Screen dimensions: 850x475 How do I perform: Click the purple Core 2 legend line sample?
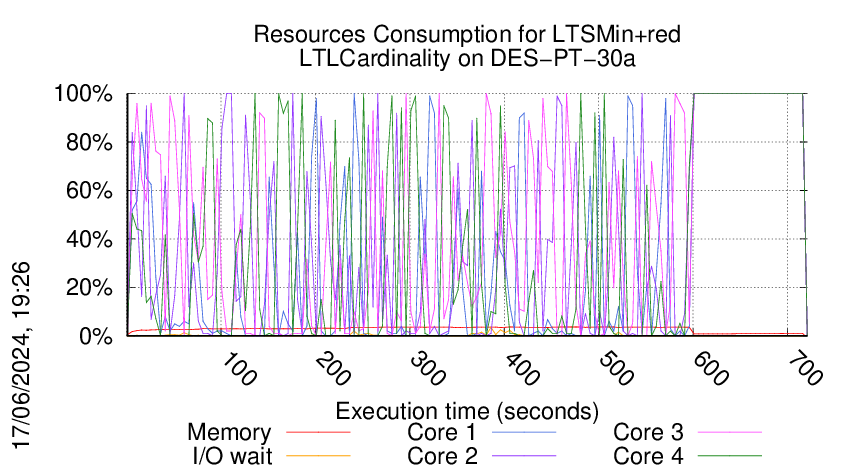tap(524, 456)
